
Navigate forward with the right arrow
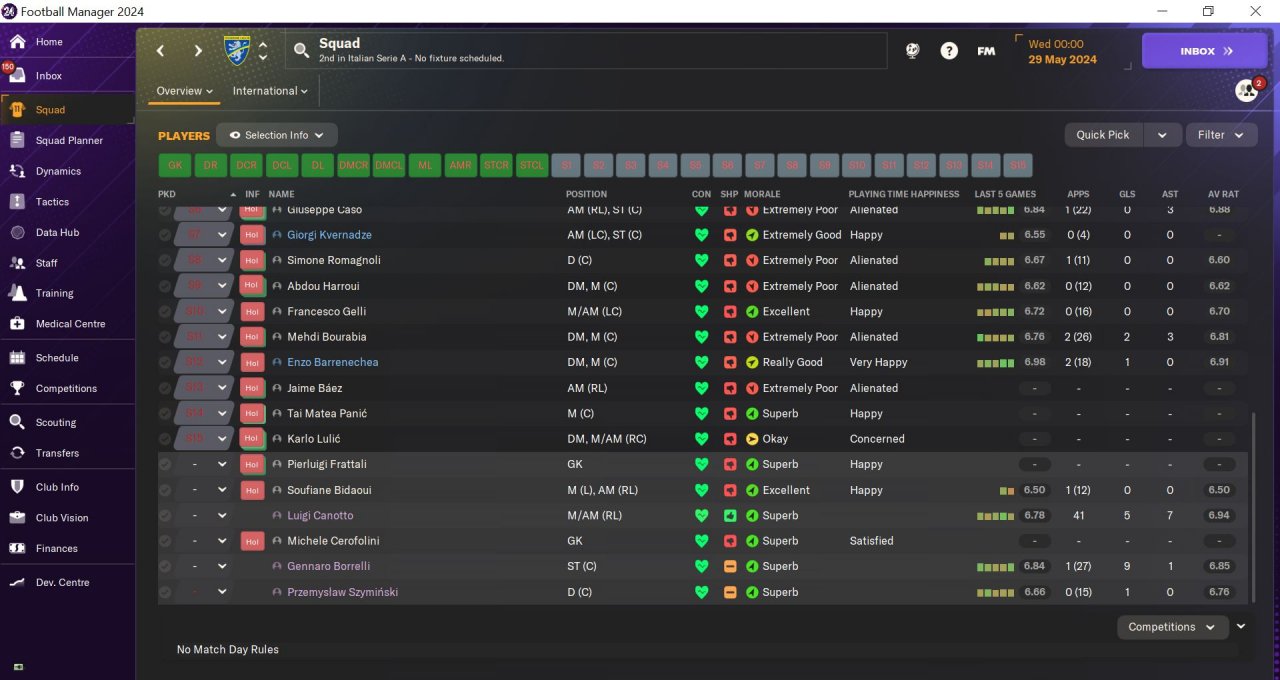[x=198, y=51]
